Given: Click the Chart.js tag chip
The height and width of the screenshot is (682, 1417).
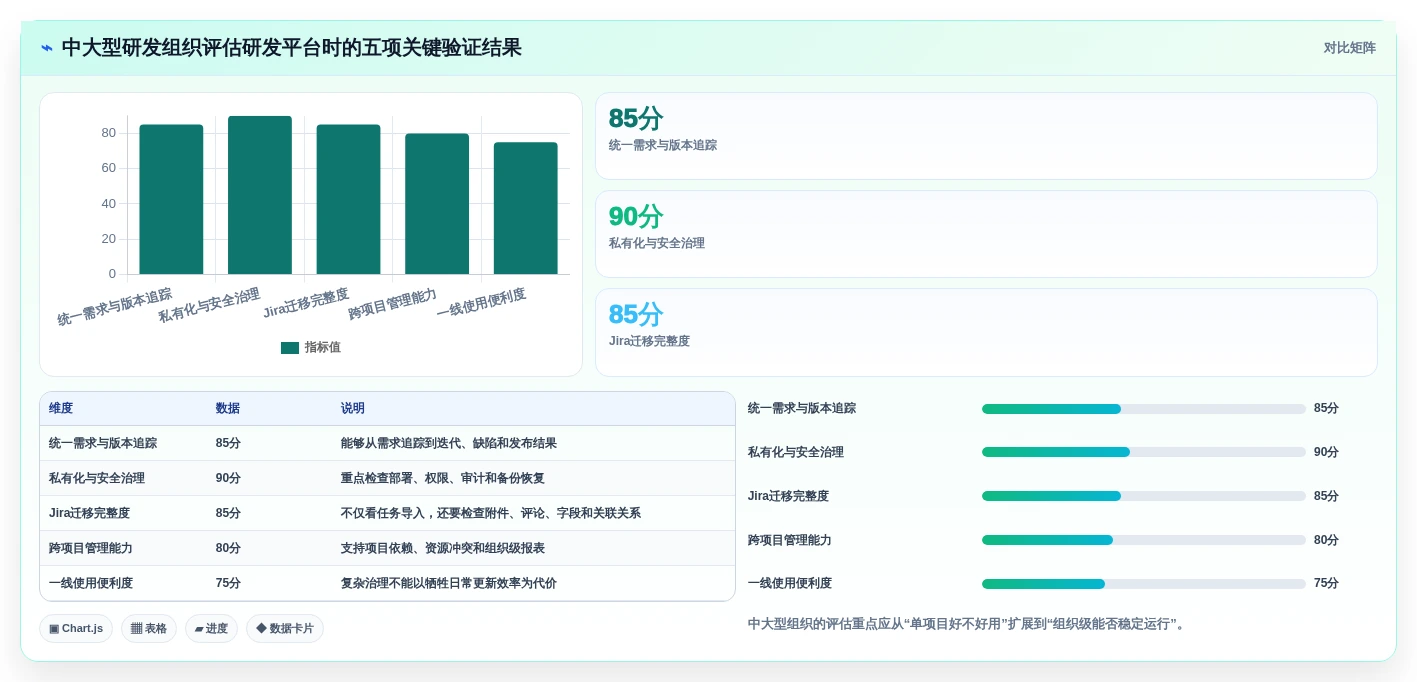Looking at the screenshot, I should click(x=76, y=629).
